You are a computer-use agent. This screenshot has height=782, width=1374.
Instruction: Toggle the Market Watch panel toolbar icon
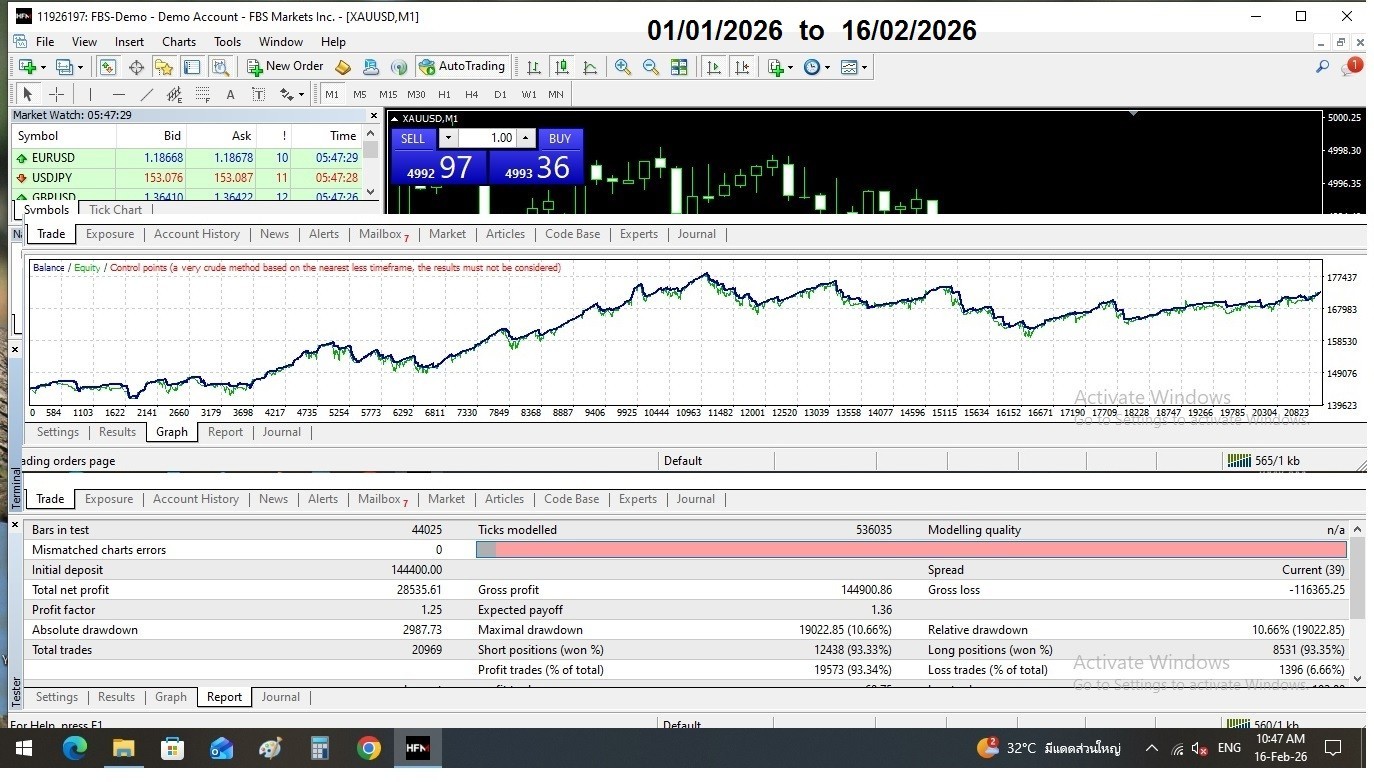point(108,67)
